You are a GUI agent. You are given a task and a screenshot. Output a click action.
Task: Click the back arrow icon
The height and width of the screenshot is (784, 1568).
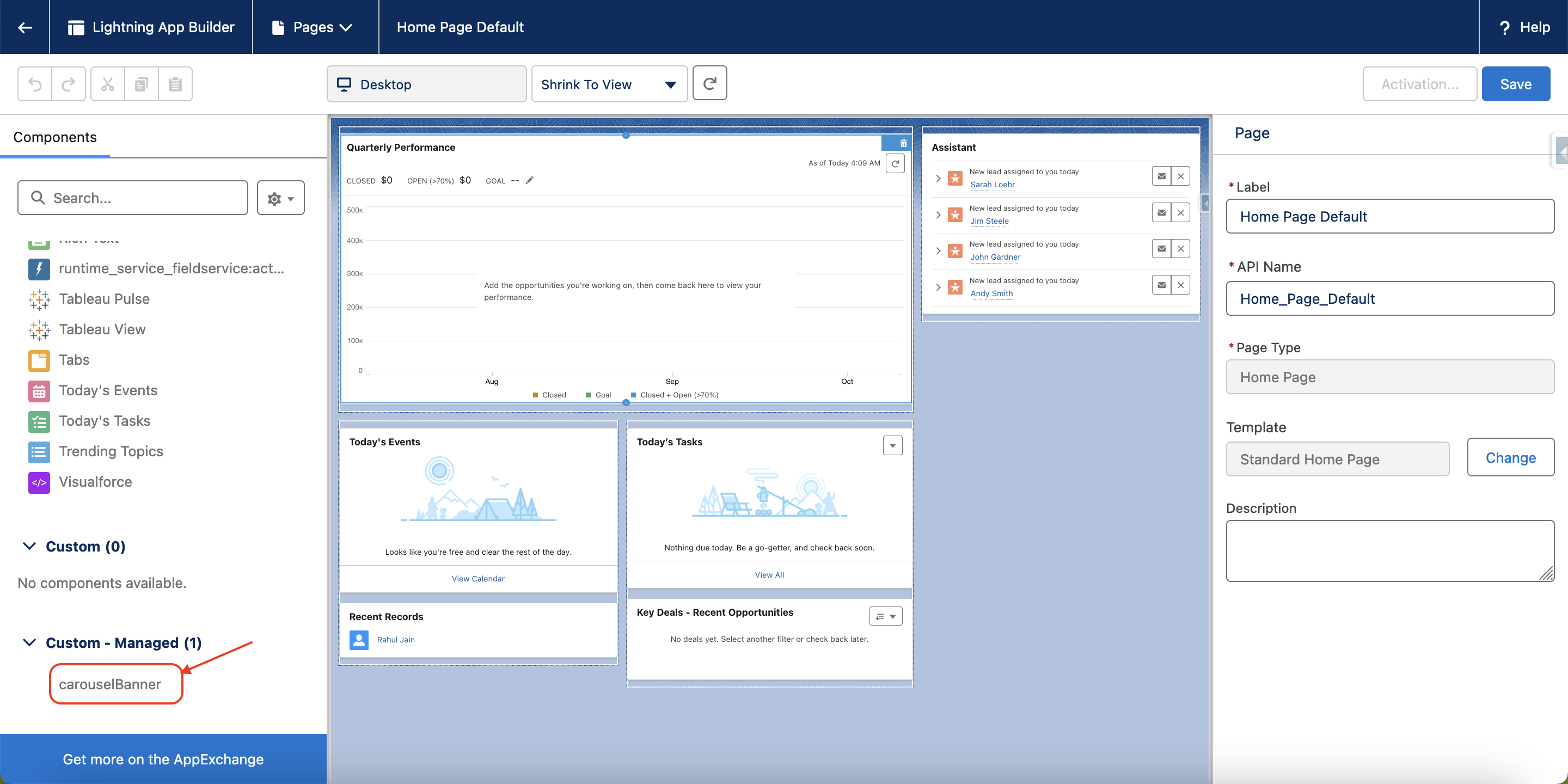[x=25, y=27]
